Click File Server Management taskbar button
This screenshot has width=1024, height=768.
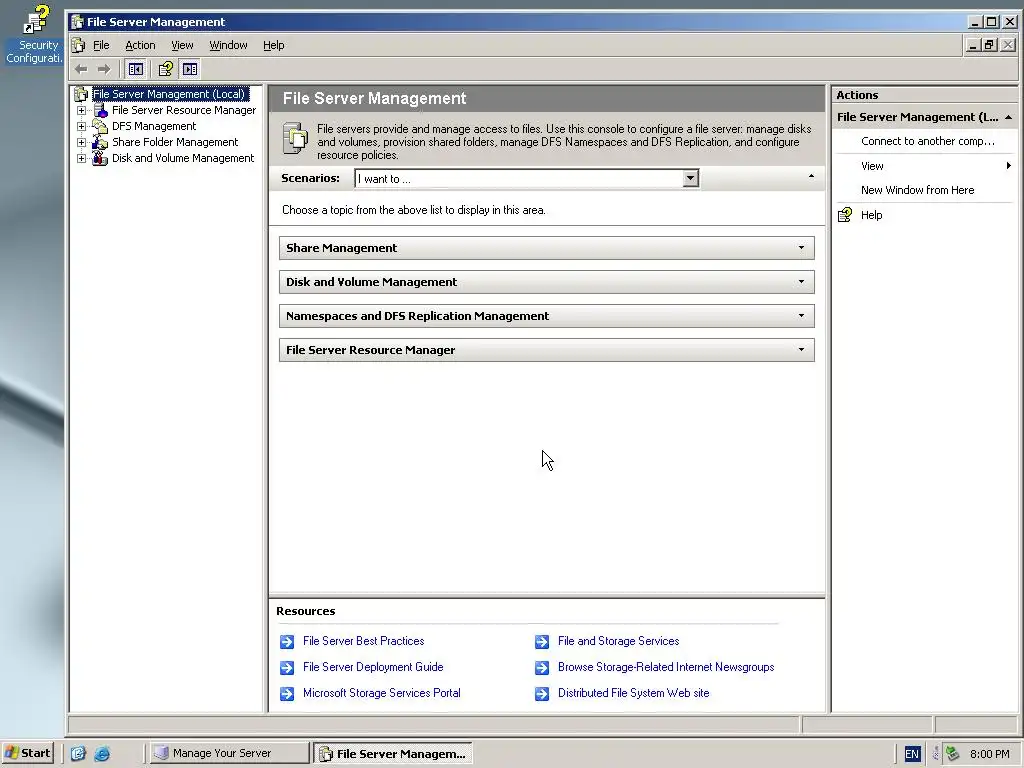(392, 753)
